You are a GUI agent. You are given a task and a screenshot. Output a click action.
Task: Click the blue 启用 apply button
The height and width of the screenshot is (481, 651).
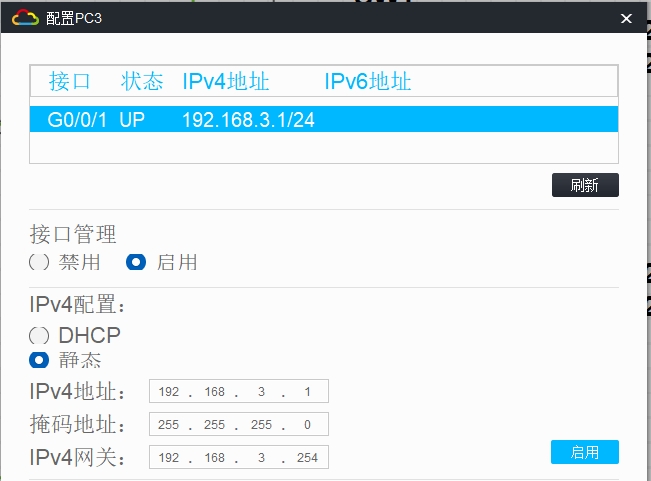pos(585,452)
